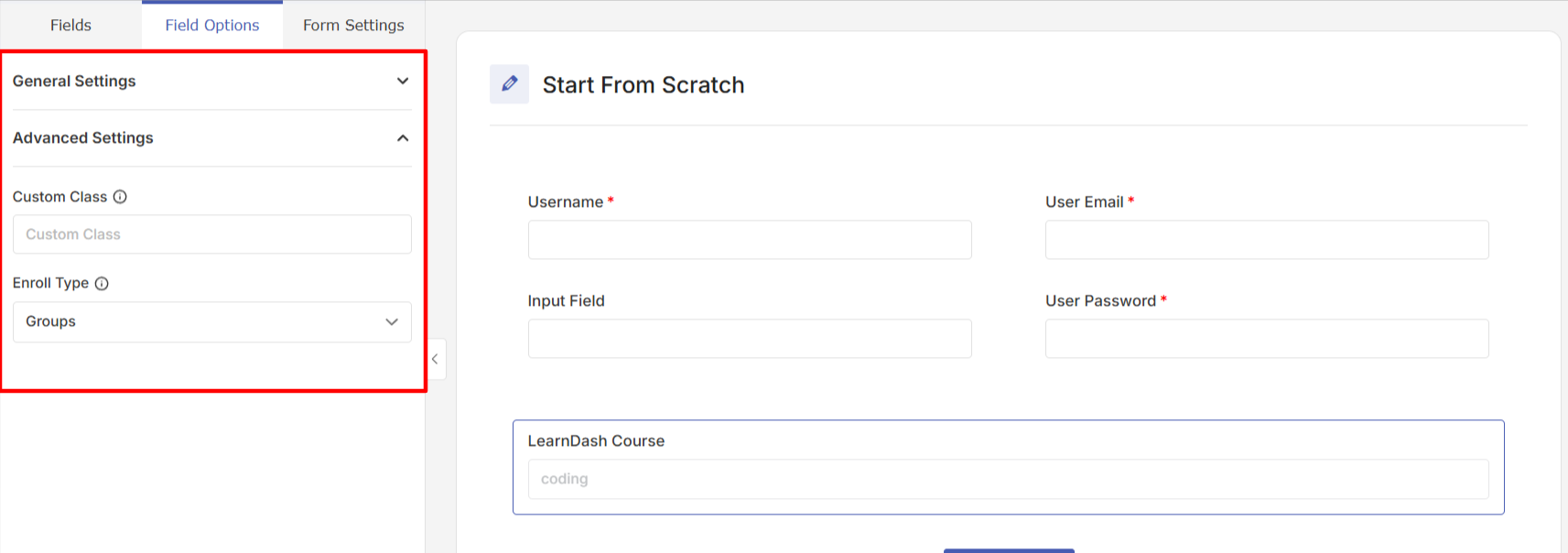The image size is (1568, 553).
Task: Open the Form Settings tab
Action: (x=353, y=25)
